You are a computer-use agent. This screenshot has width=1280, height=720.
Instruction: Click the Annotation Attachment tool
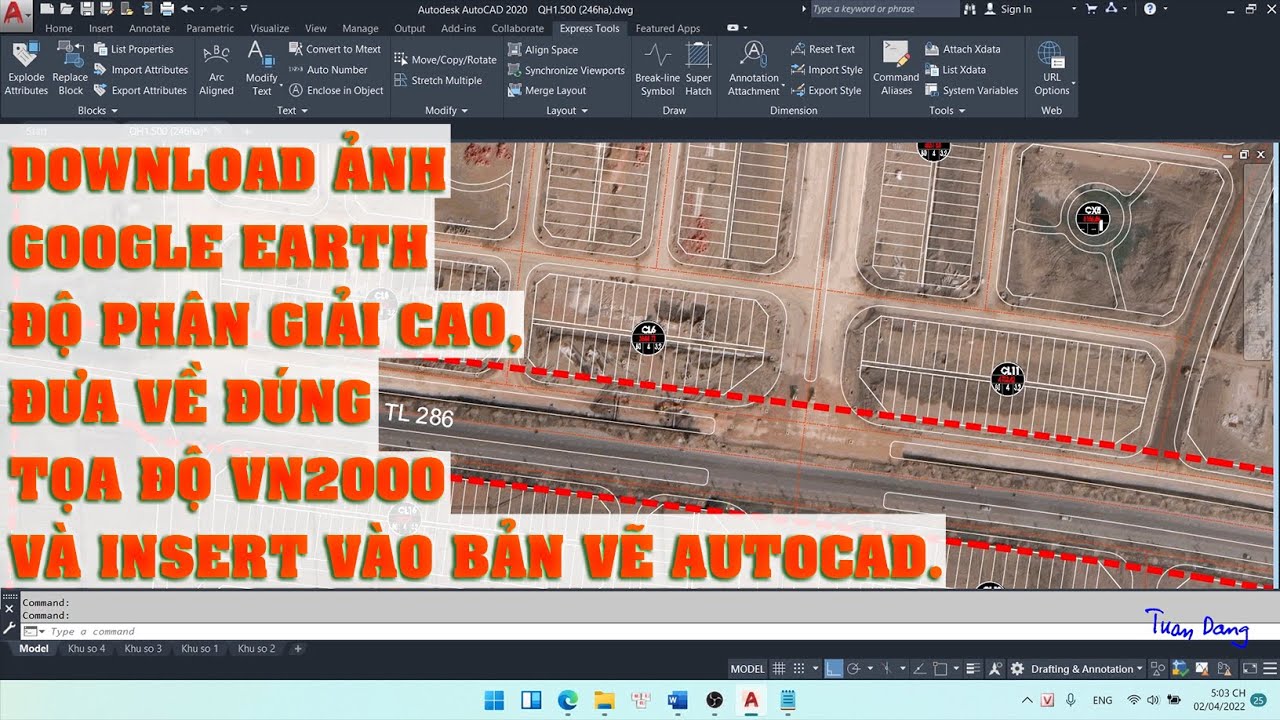pyautogui.click(x=753, y=69)
